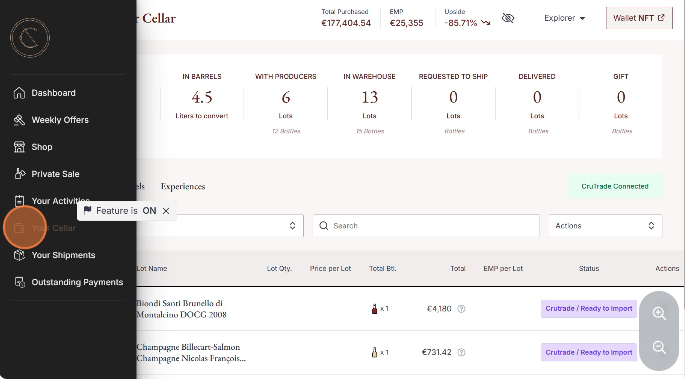Switch to the Experiences tab

tap(183, 187)
